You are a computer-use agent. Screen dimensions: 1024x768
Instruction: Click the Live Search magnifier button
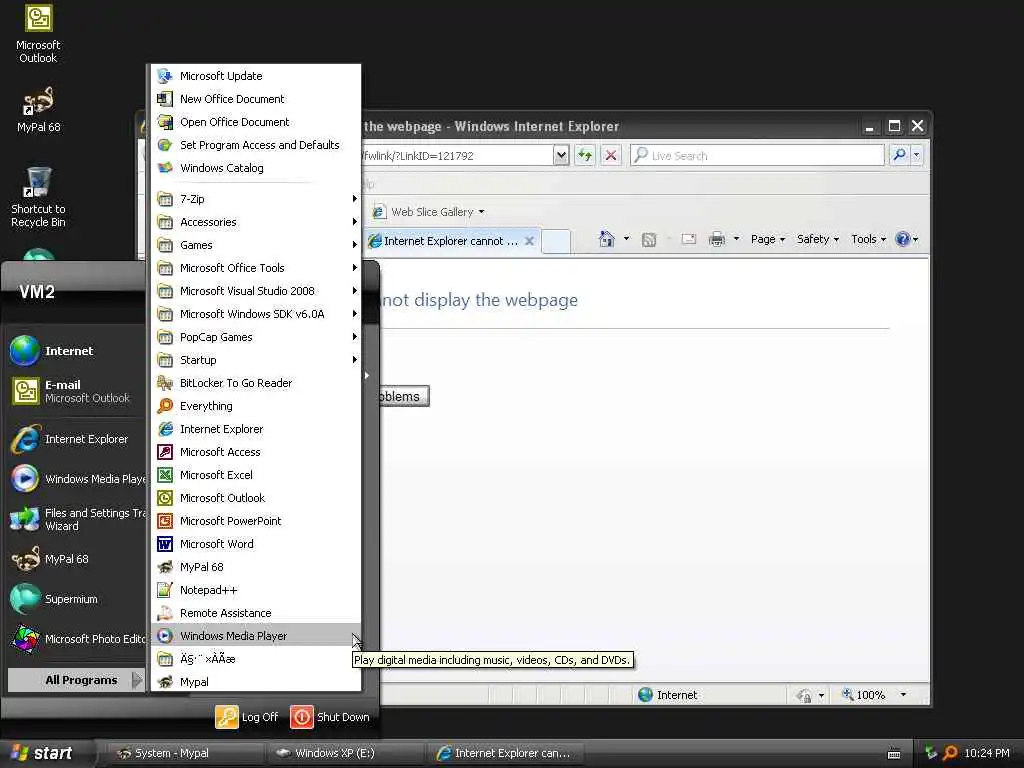(899, 155)
